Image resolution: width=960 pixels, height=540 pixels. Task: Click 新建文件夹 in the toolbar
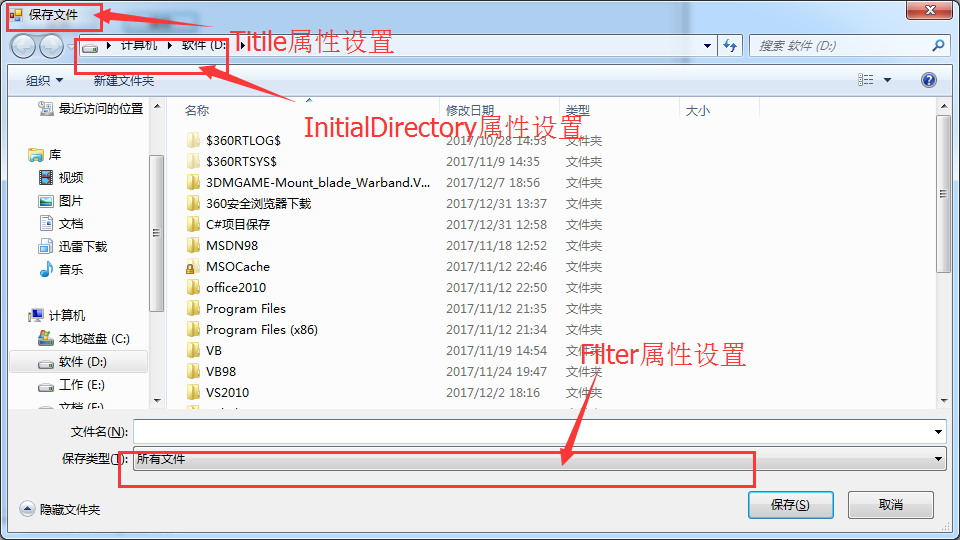click(x=124, y=81)
